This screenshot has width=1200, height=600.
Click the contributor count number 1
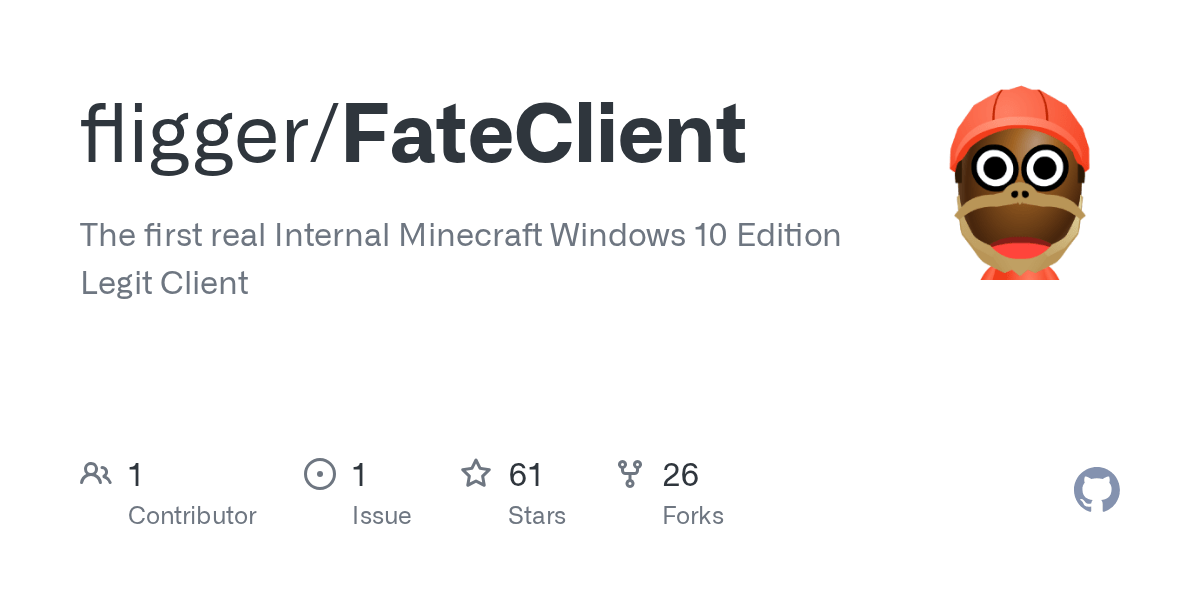click(135, 475)
